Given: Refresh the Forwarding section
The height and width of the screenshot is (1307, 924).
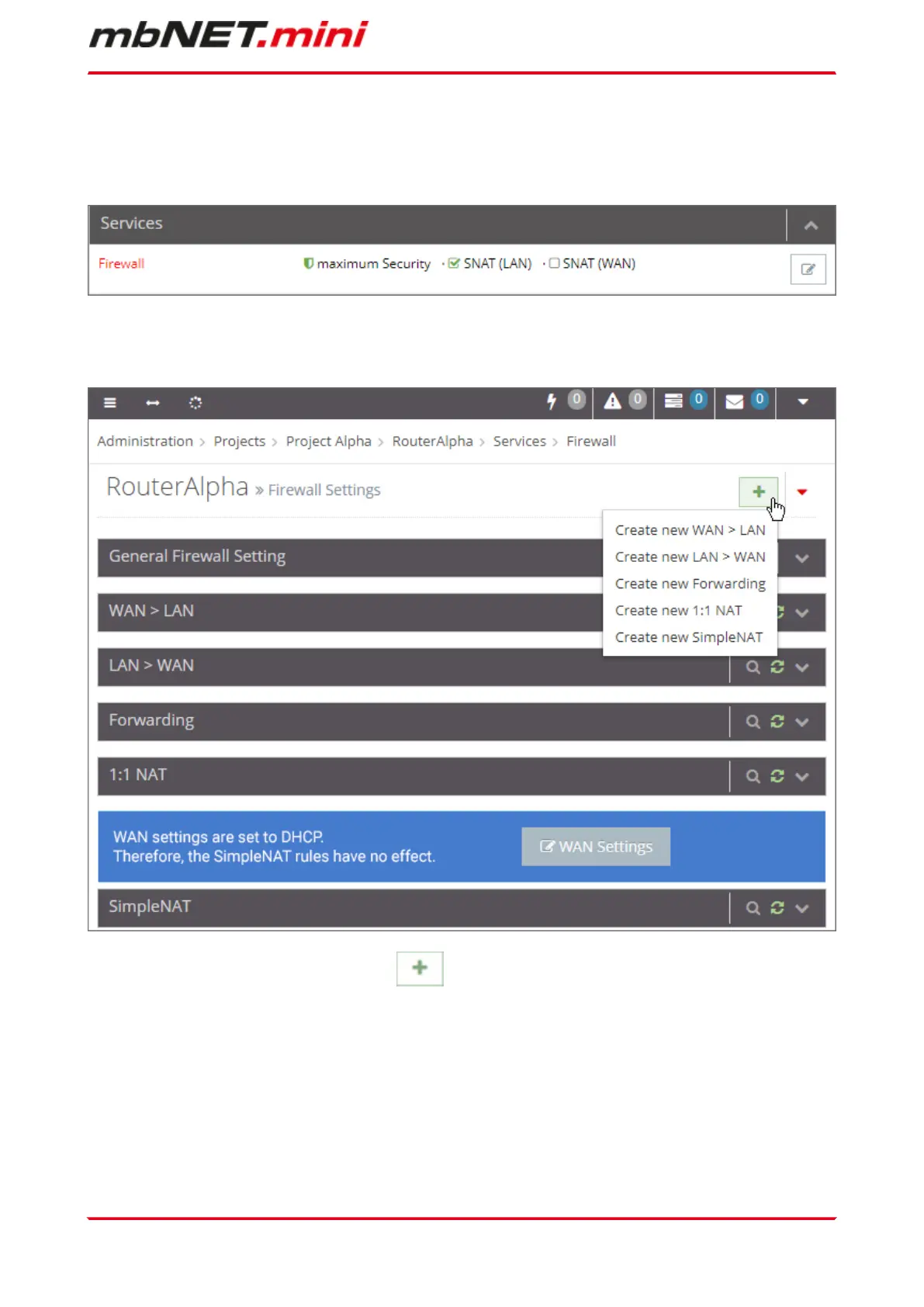Looking at the screenshot, I should click(x=777, y=721).
